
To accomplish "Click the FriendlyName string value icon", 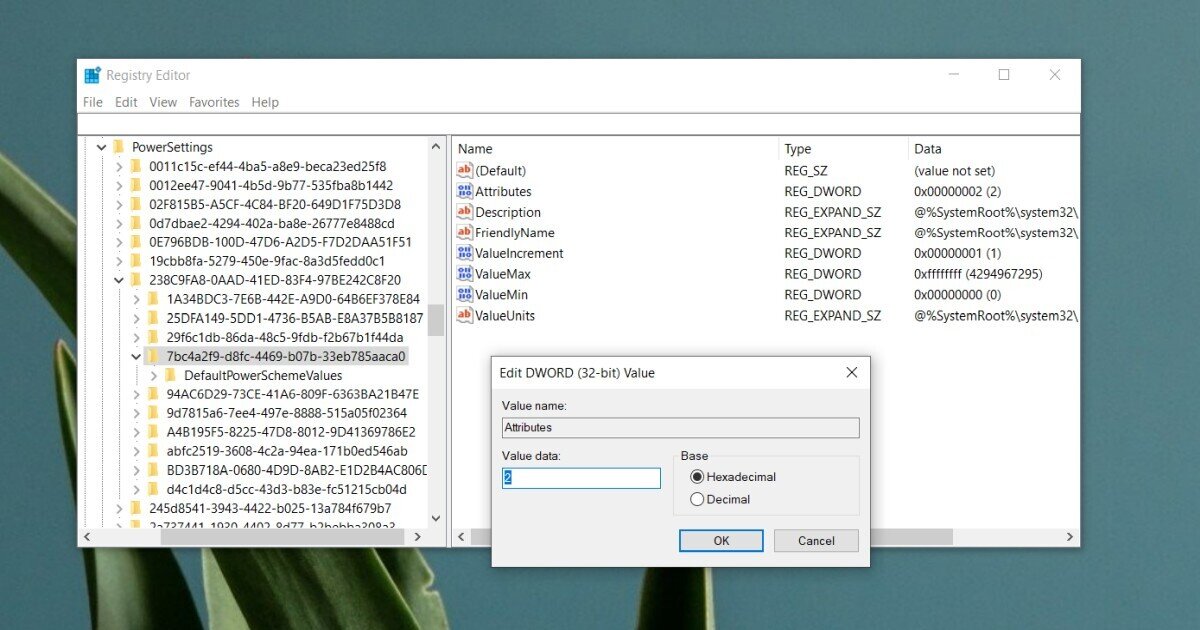I will click(x=464, y=233).
